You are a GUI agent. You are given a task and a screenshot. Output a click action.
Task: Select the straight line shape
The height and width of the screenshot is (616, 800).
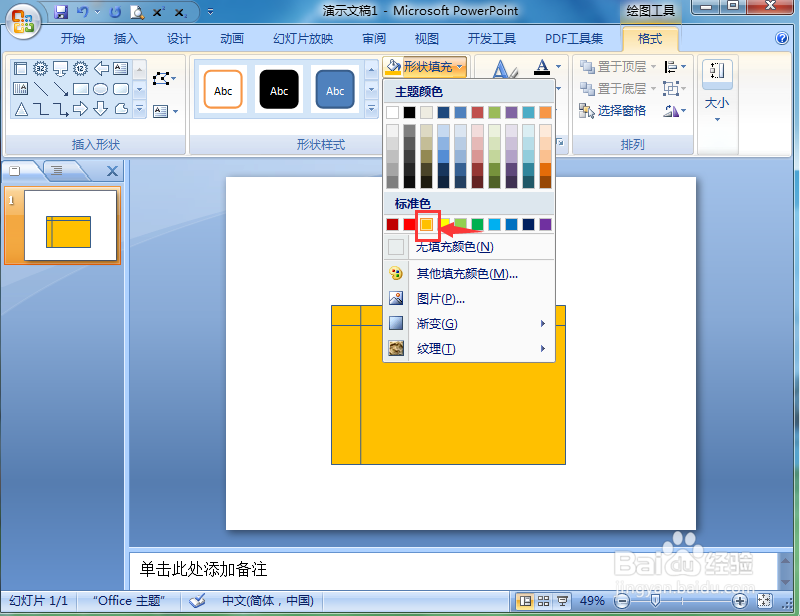pyautogui.click(x=40, y=89)
